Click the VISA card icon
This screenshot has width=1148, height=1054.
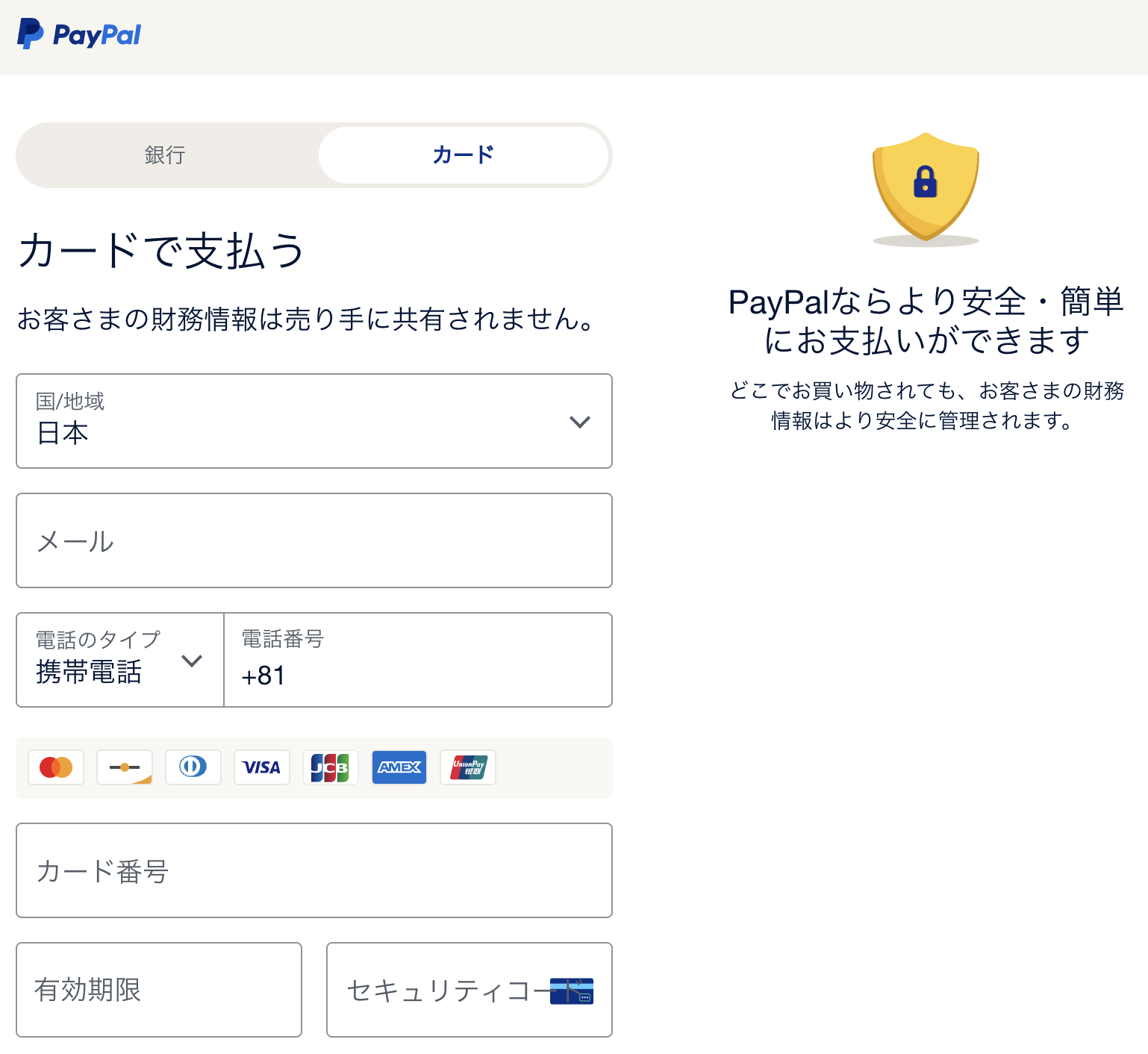[x=262, y=767]
